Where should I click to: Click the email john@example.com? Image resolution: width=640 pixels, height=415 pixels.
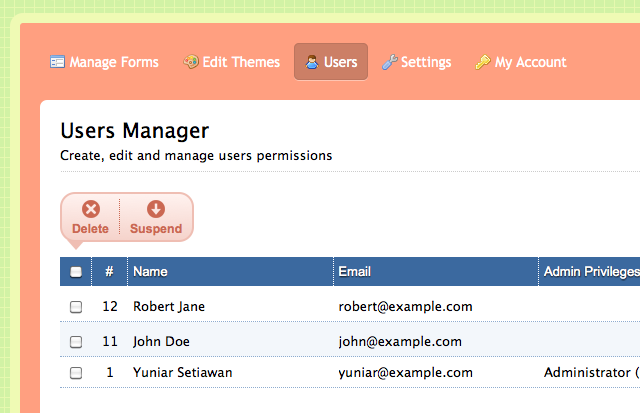[x=400, y=342]
